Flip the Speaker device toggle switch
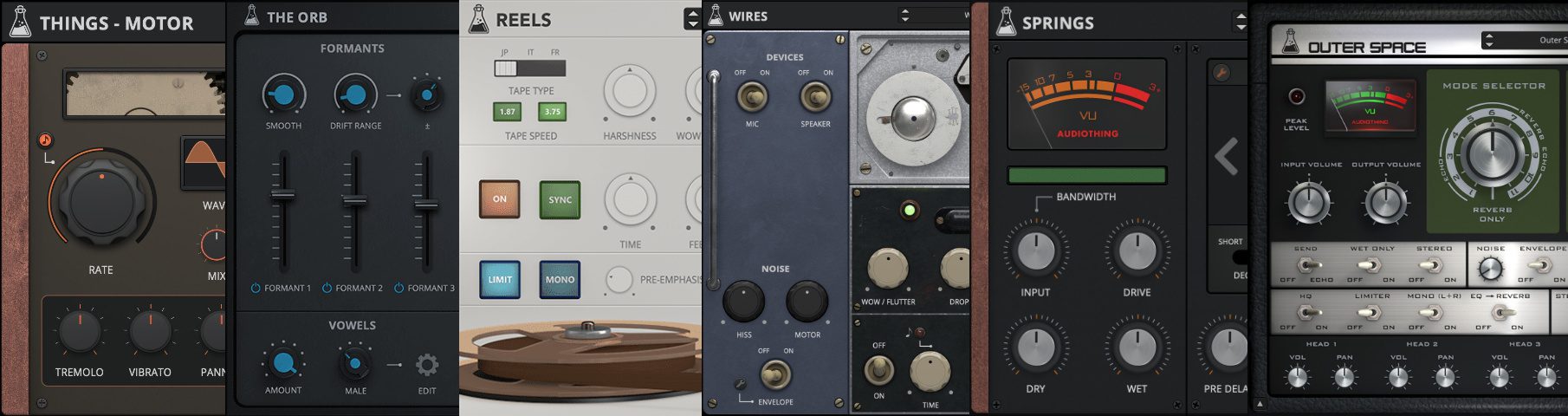 point(815,97)
